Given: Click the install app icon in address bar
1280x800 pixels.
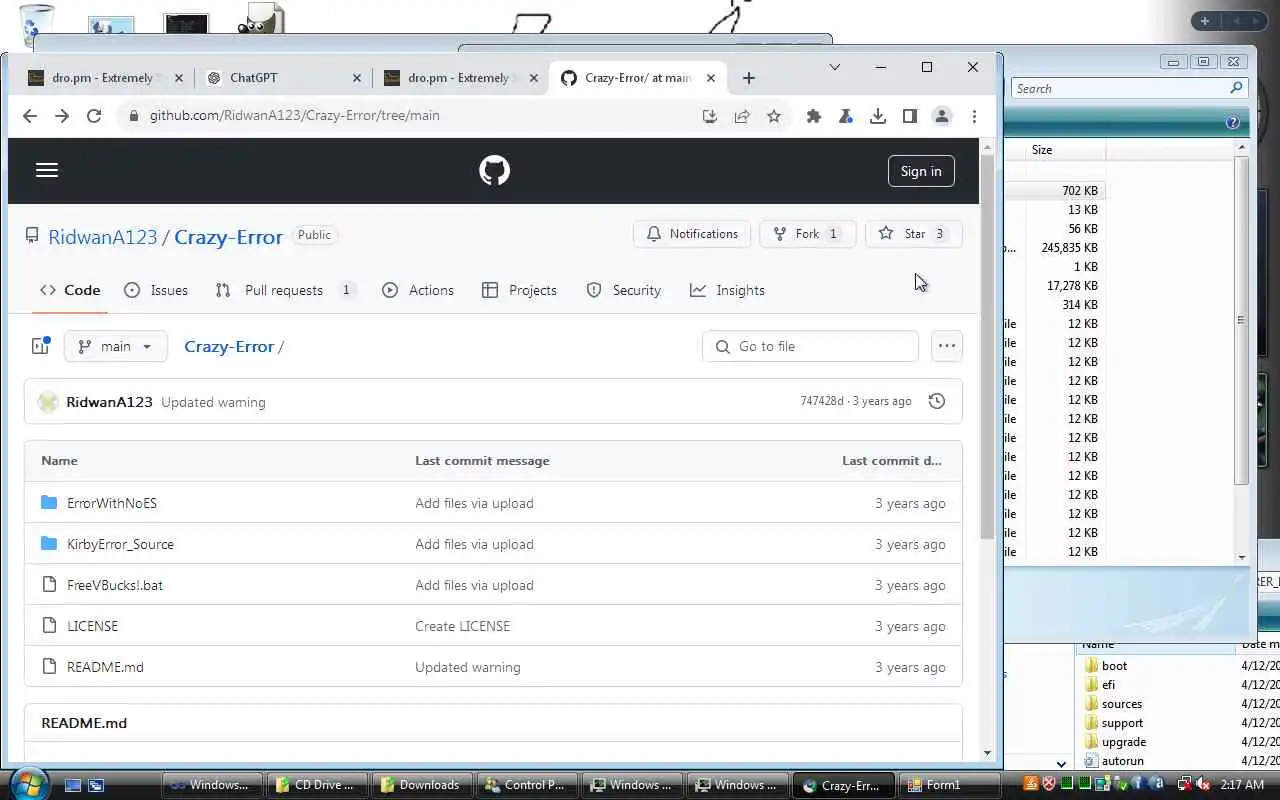Looking at the screenshot, I should (x=710, y=116).
